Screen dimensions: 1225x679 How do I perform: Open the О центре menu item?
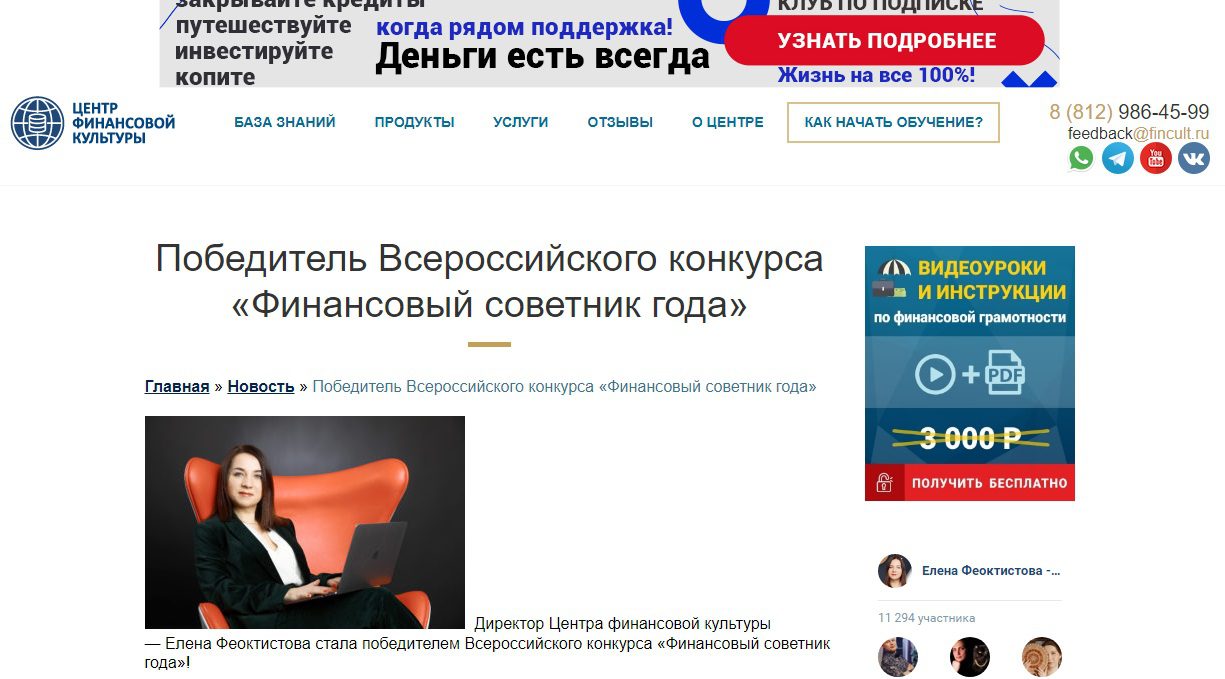point(728,122)
